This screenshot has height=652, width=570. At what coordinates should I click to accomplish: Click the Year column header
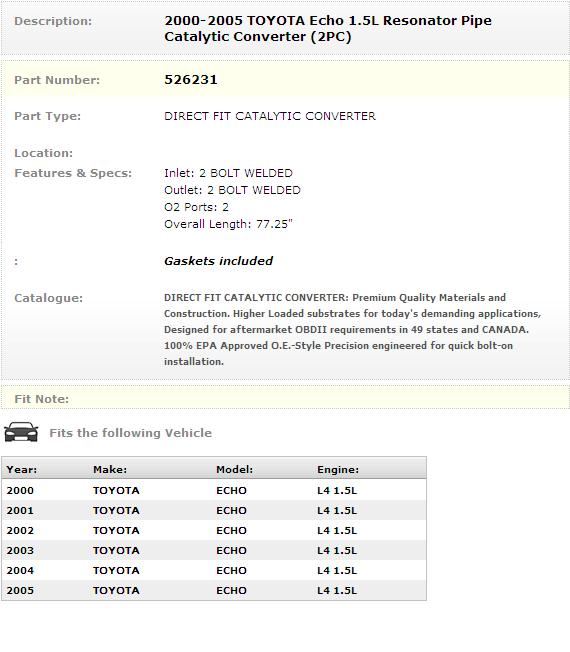click(22, 469)
